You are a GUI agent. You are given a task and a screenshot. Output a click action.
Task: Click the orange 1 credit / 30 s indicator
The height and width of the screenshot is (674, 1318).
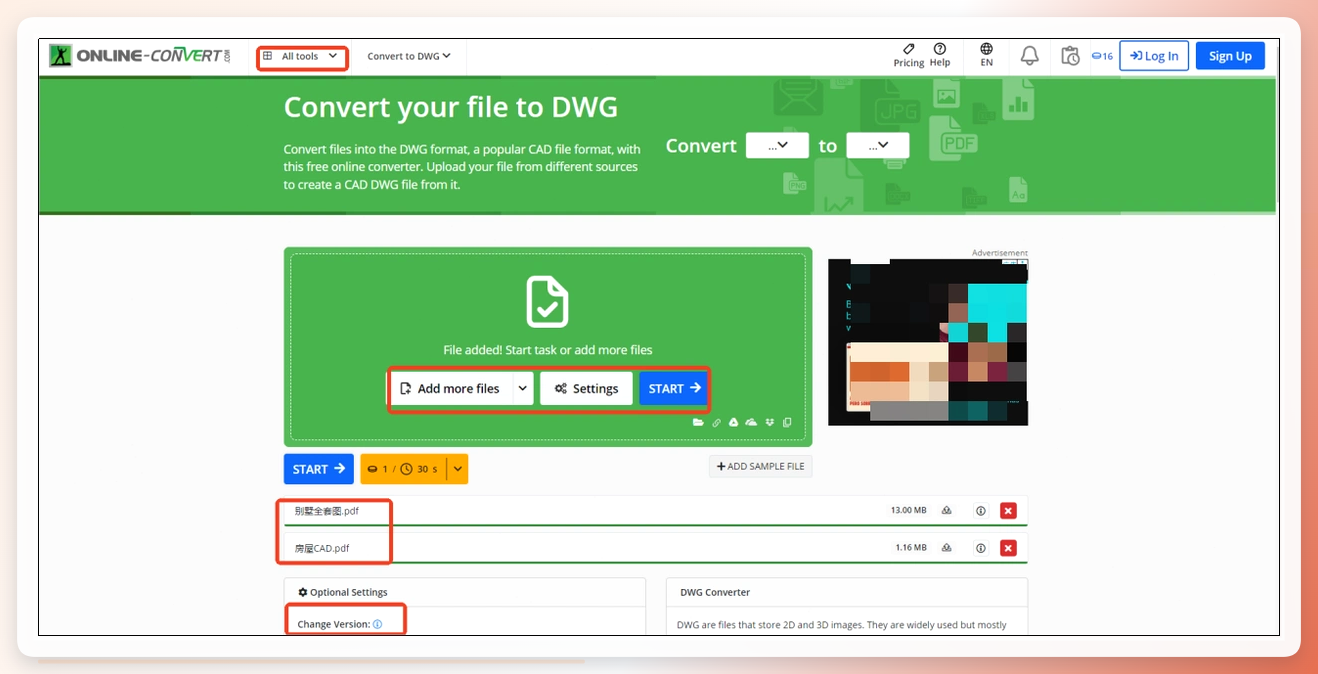tap(403, 468)
